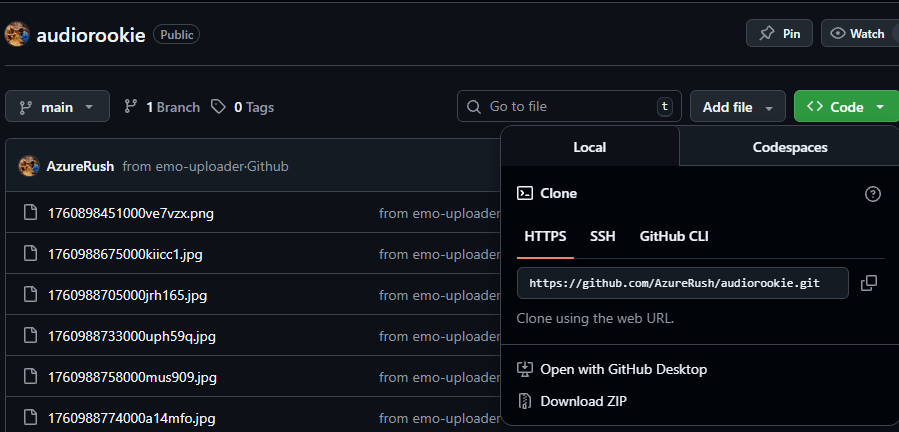Click the clone URL text field
Screen dimensions: 899x432
682,283
